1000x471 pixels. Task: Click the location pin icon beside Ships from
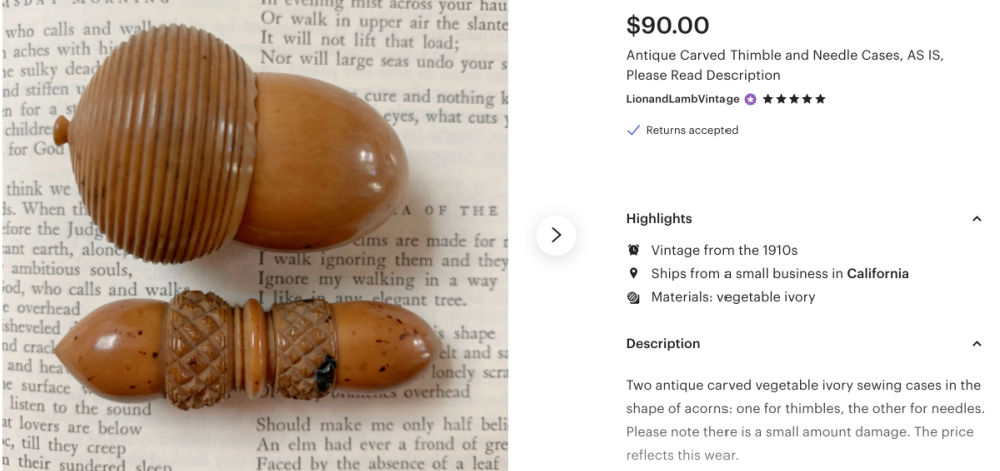point(633,273)
